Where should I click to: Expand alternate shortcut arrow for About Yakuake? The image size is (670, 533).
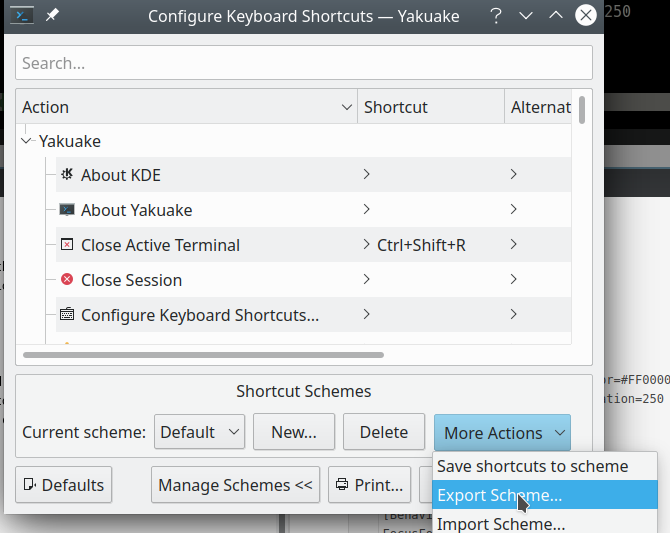click(513, 209)
